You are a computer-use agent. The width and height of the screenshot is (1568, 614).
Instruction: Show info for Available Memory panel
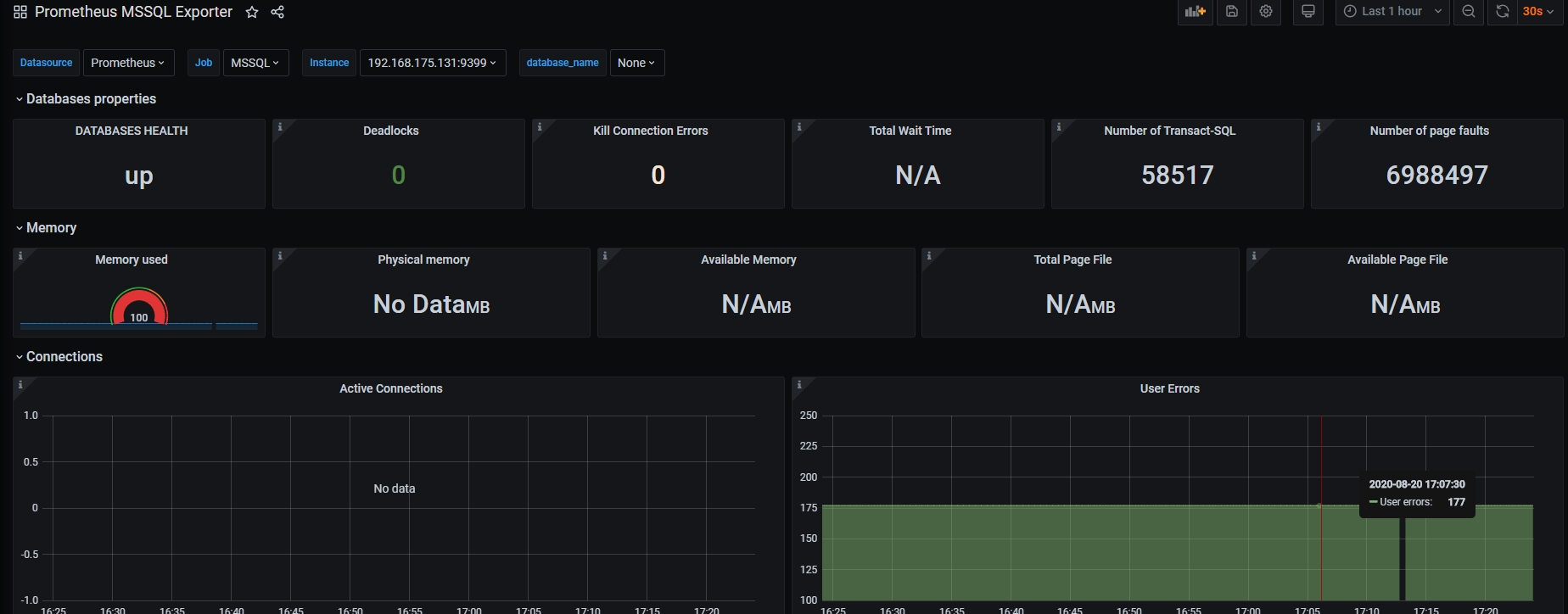click(x=605, y=256)
